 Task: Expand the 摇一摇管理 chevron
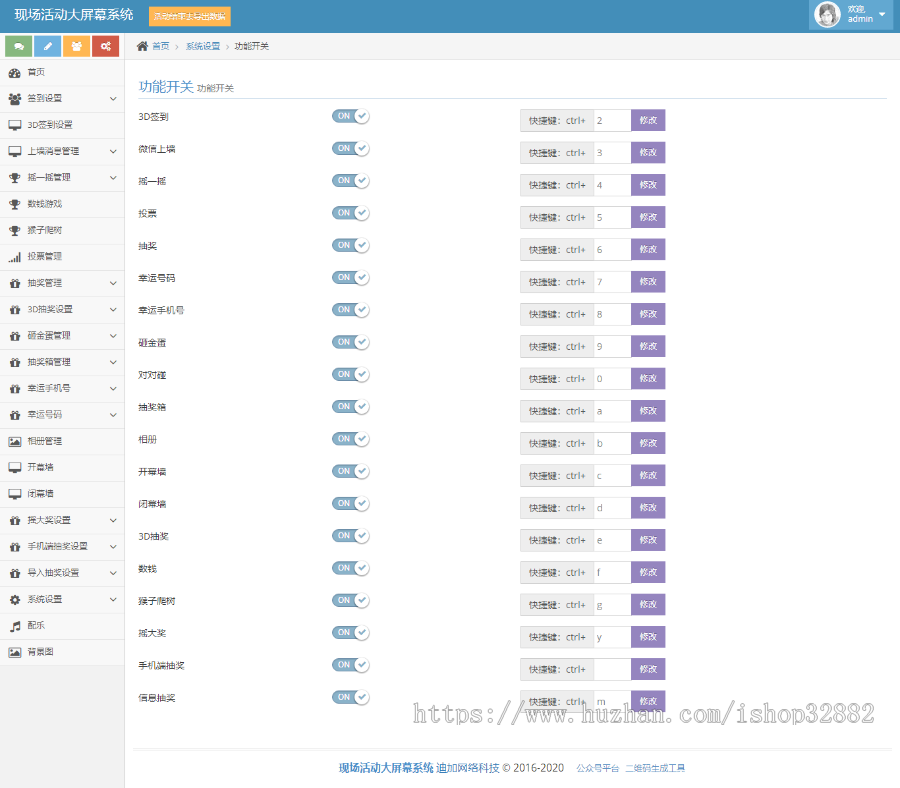pos(113,178)
